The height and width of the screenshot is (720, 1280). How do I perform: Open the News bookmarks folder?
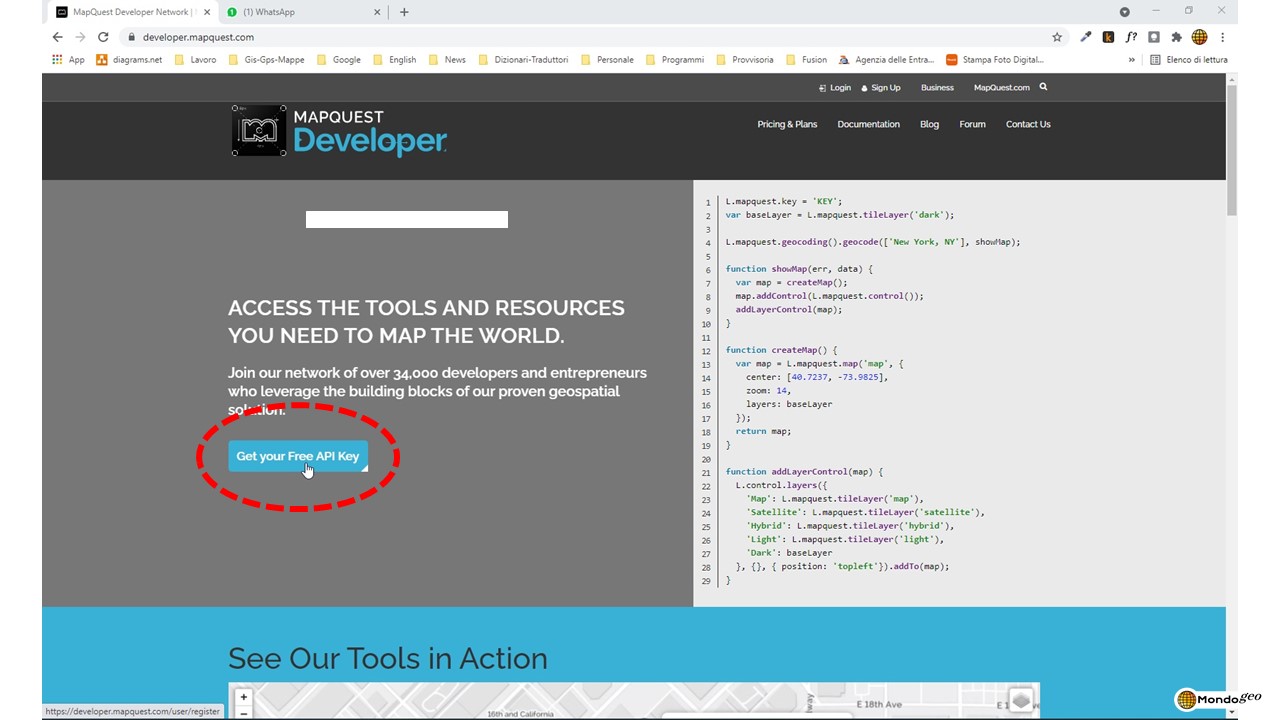[447, 60]
